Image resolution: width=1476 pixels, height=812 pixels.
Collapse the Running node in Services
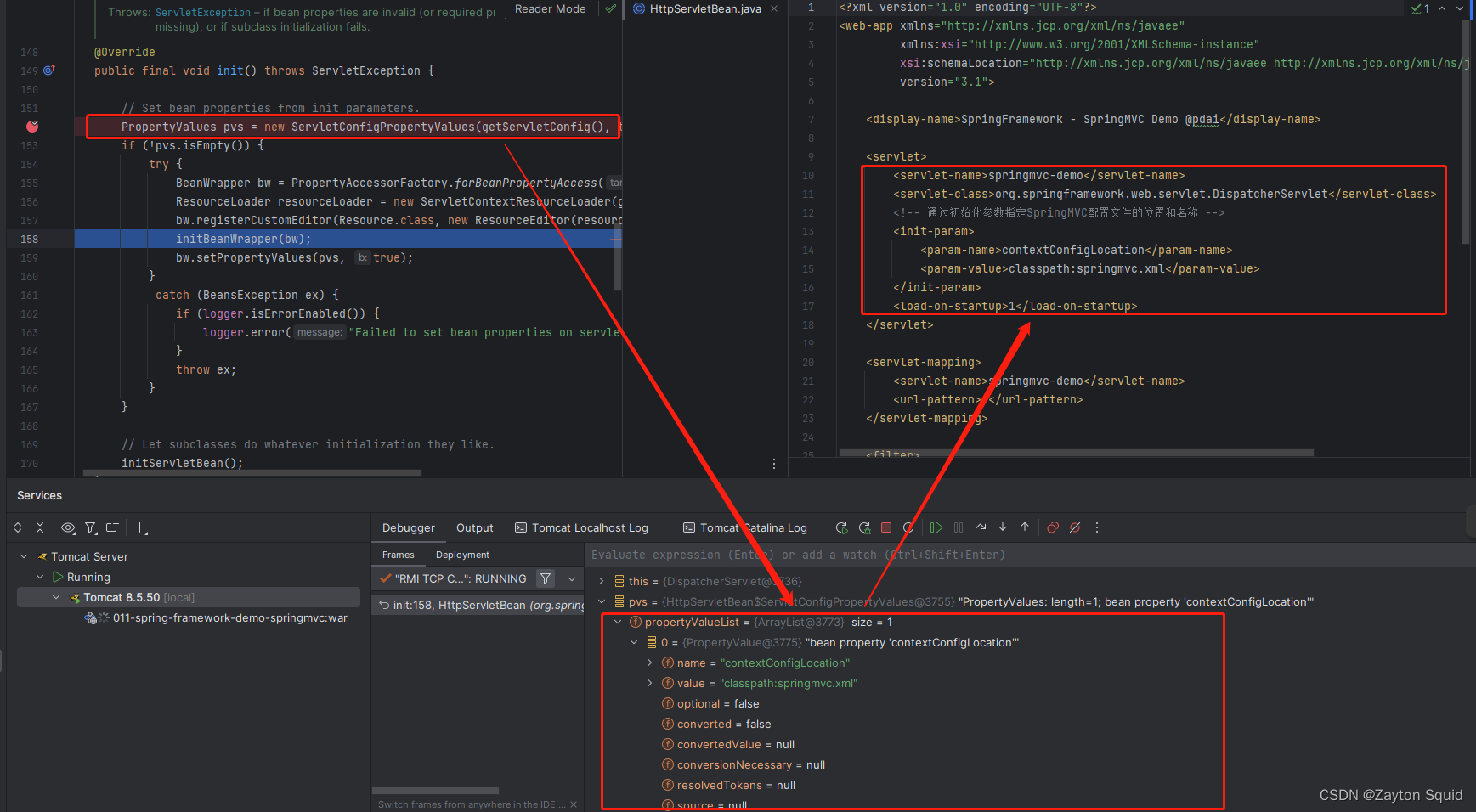tap(40, 577)
